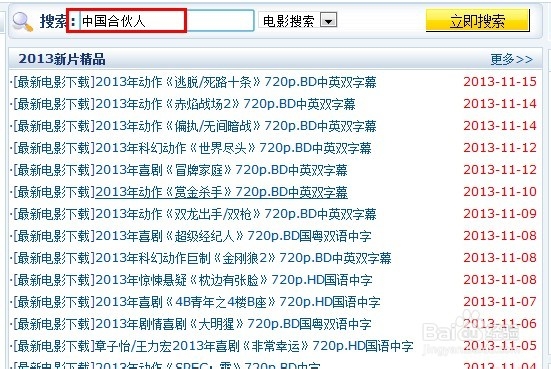Viewport: 551px width, 369px height.
Task: Click the date 2013-11-12 beside 冒牌家庭
Action: [x=500, y=170]
